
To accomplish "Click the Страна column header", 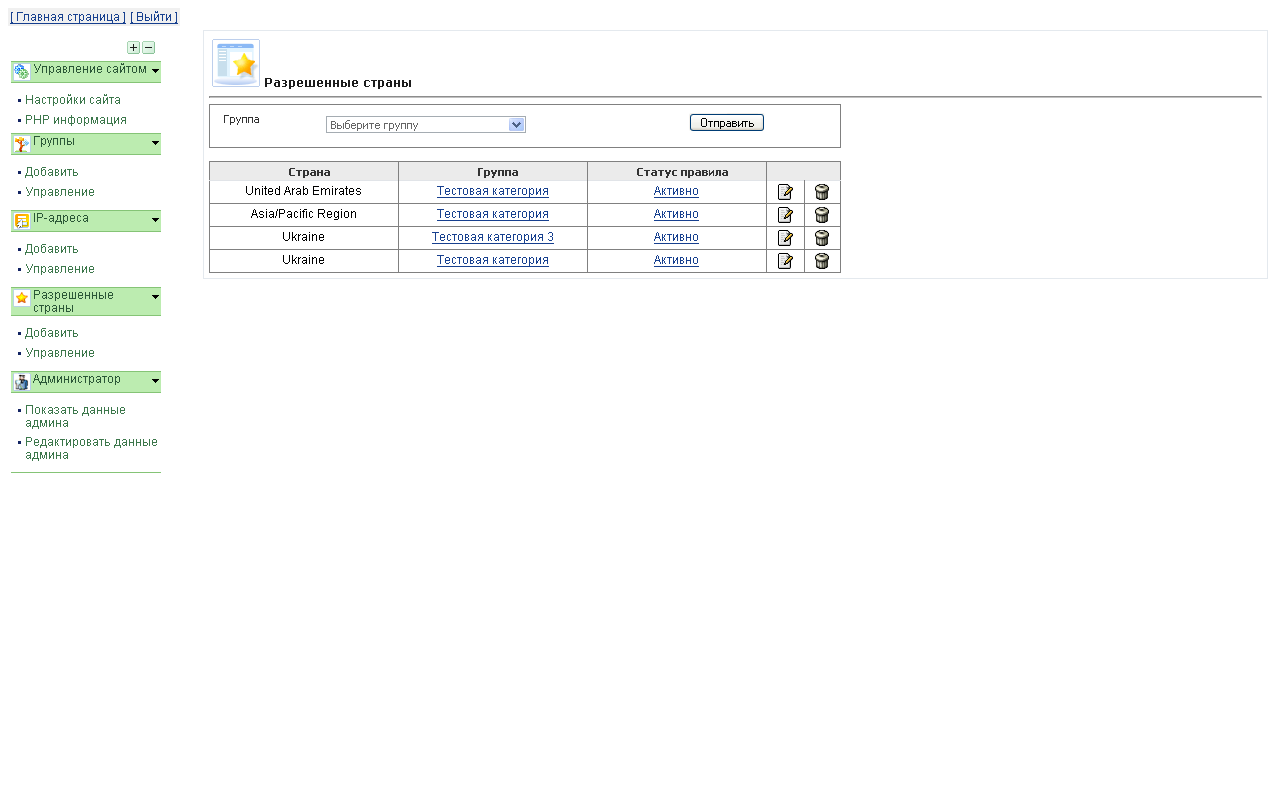I will tap(304, 172).
